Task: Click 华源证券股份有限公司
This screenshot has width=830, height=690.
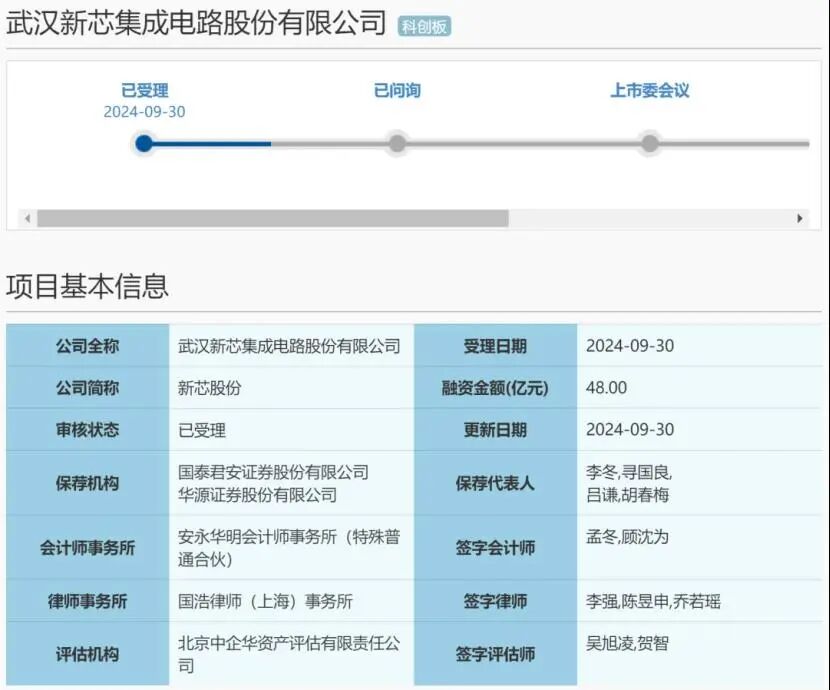Action: [x=257, y=495]
